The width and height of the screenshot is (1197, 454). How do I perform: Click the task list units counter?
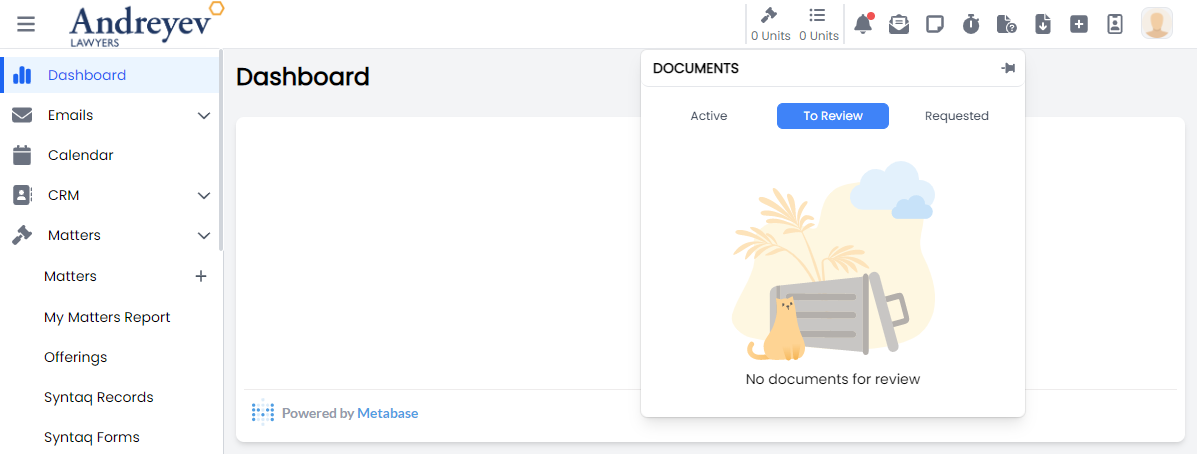(x=818, y=24)
